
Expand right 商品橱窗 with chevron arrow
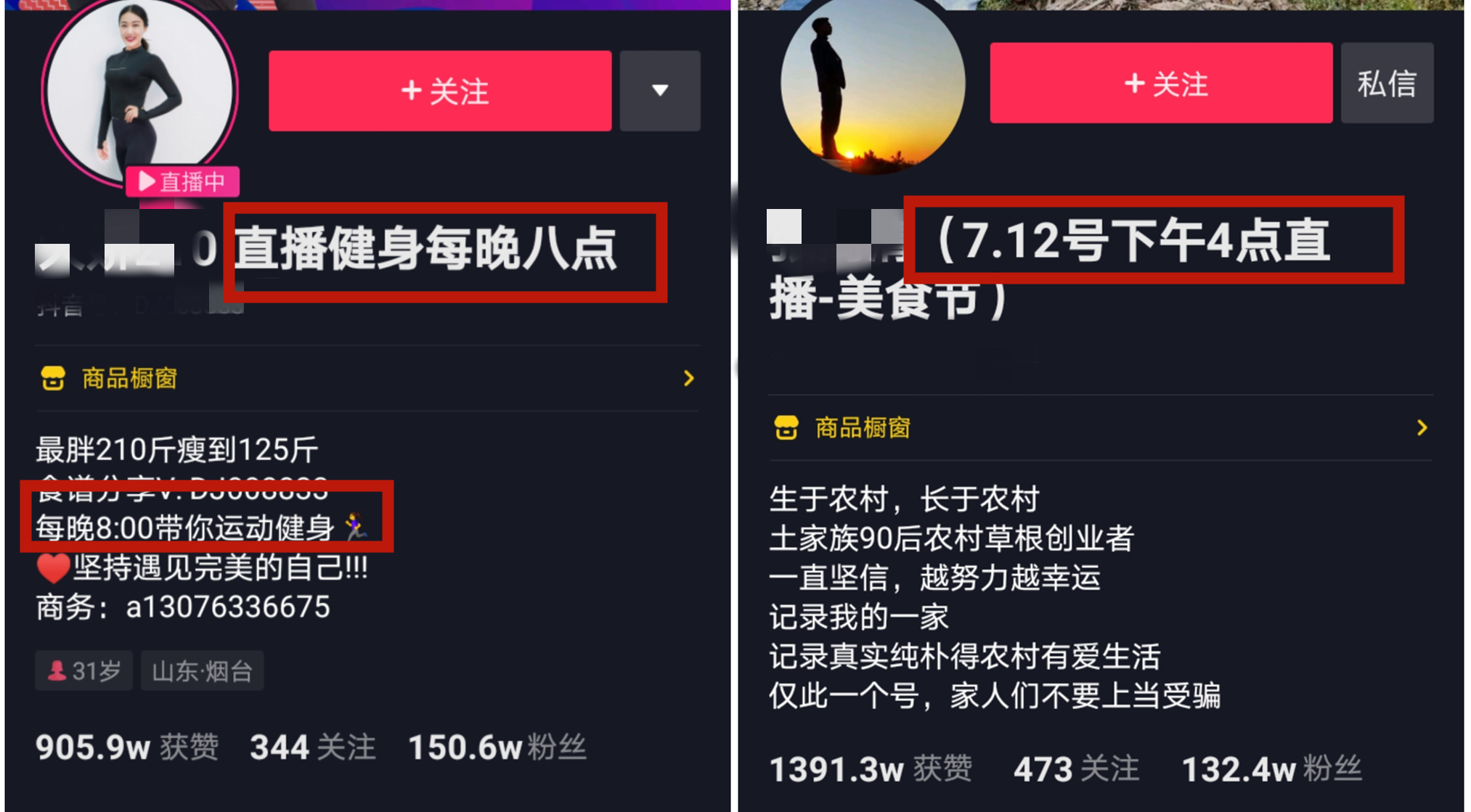click(1422, 427)
